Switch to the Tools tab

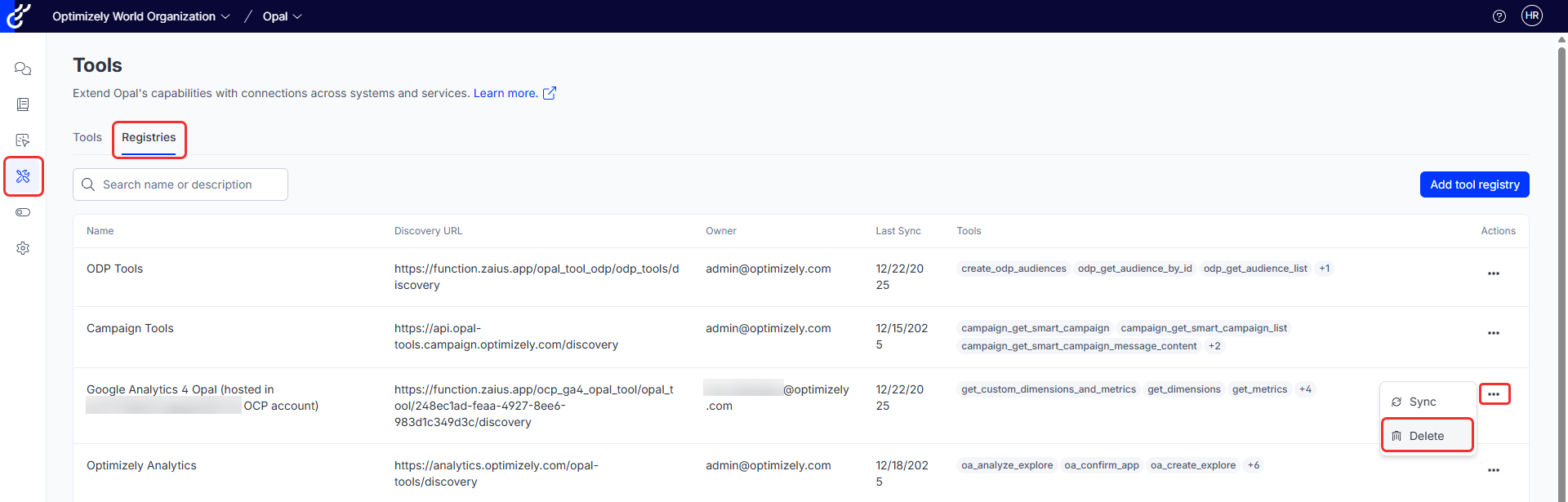point(87,137)
